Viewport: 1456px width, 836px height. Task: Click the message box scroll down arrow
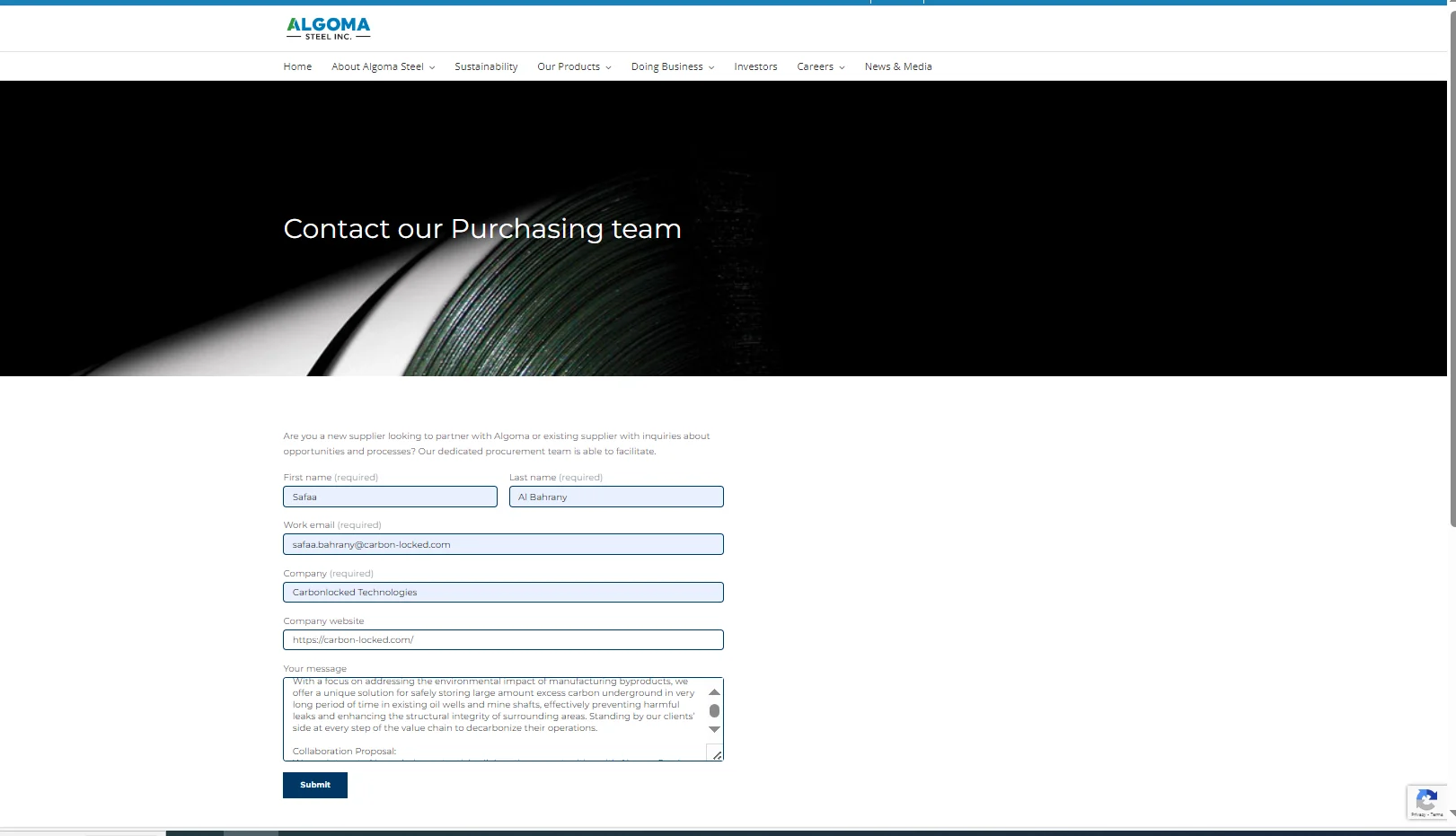(715, 729)
